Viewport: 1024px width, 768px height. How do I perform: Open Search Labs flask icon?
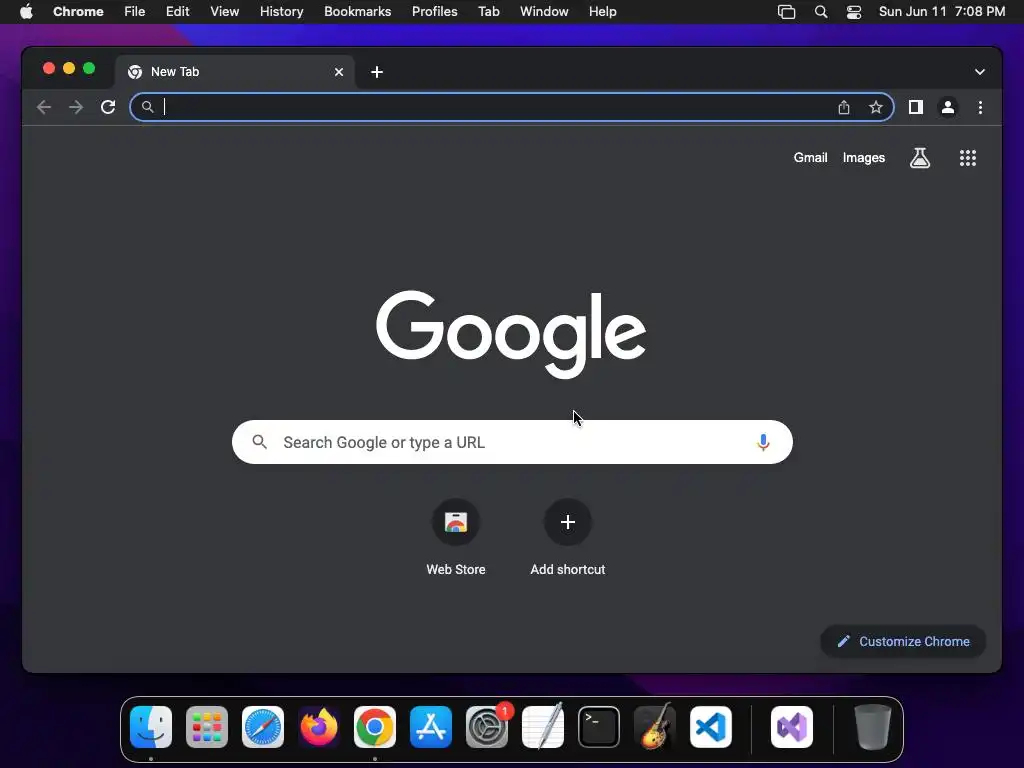pyautogui.click(x=920, y=157)
